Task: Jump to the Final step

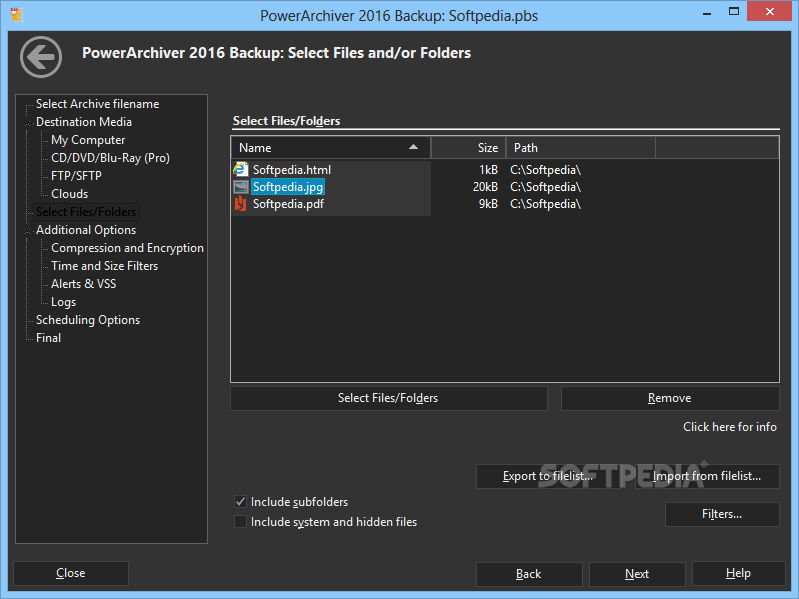Action: tap(48, 338)
